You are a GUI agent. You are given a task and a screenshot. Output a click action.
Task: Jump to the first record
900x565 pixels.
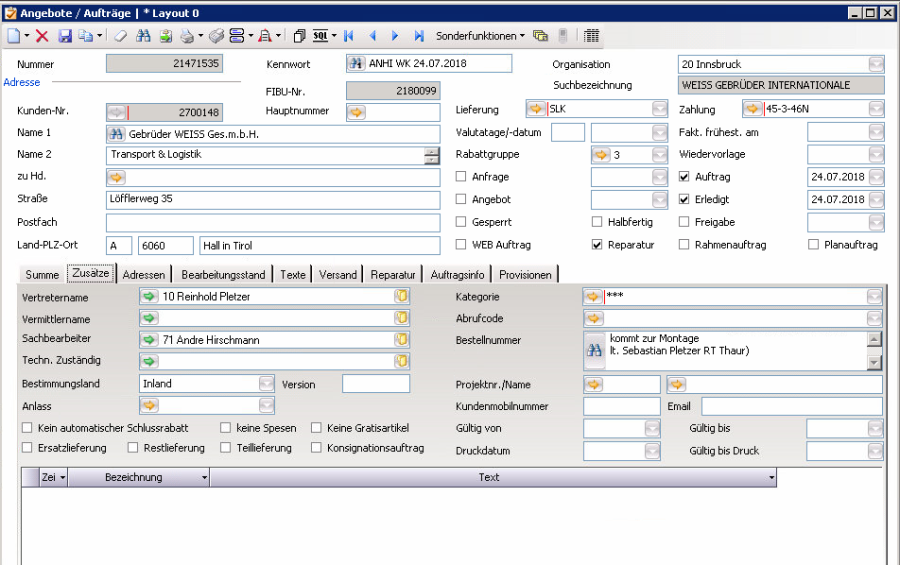349,36
